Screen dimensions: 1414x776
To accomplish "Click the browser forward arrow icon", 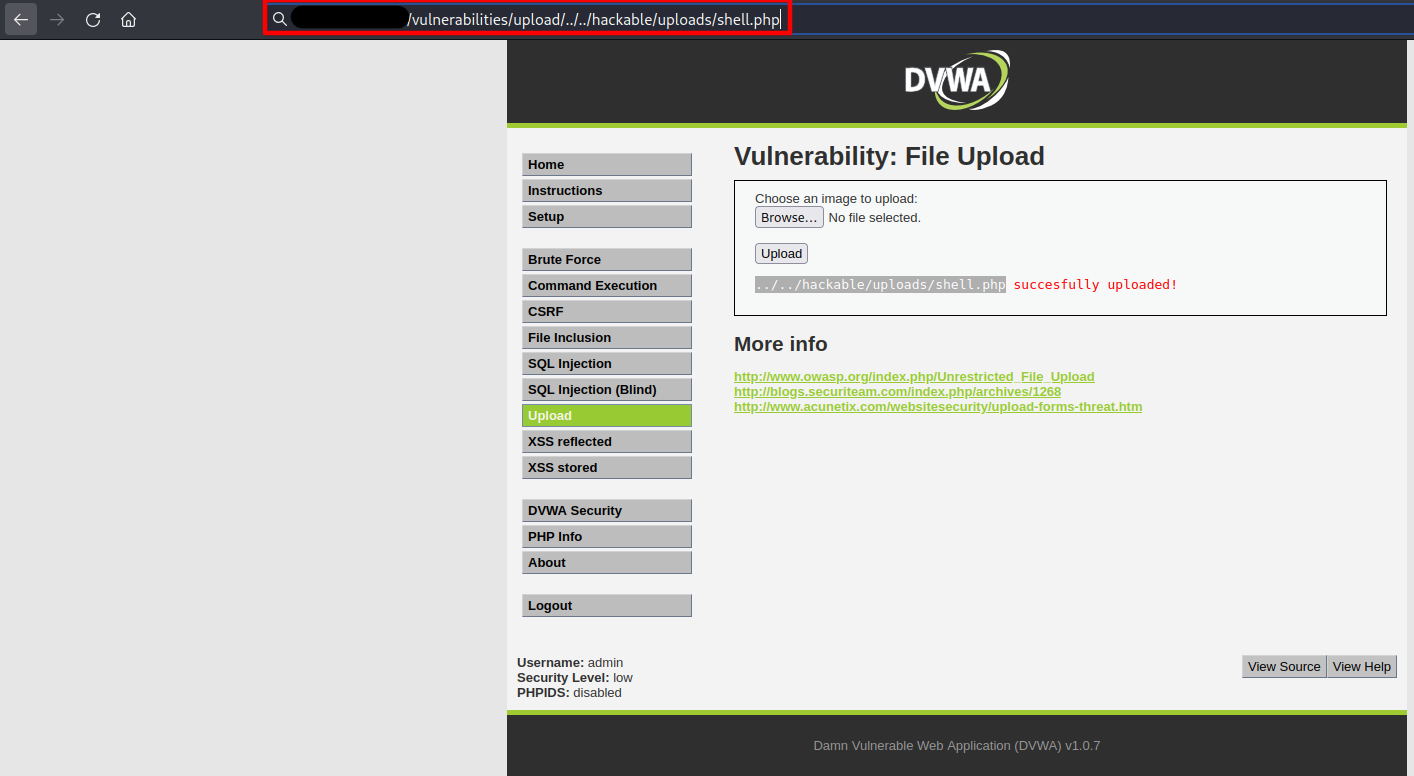I will click(x=57, y=20).
